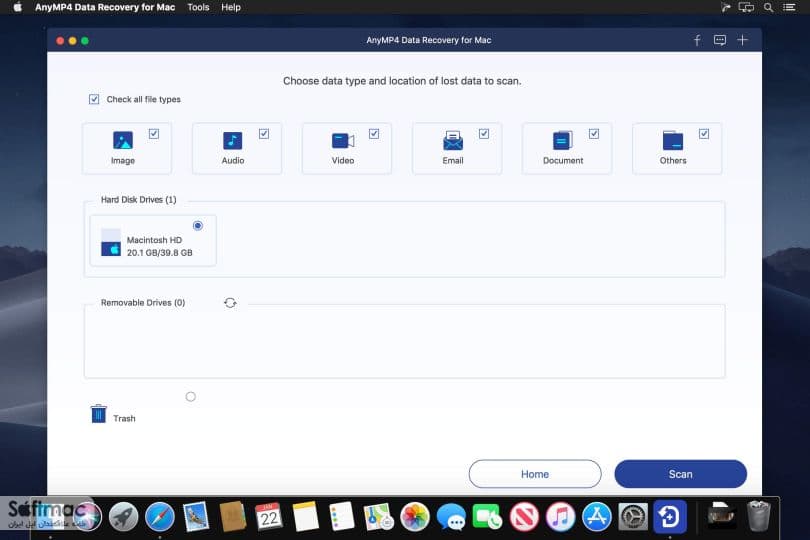810x540 pixels.
Task: Refresh the Removable Drives list
Action: click(x=230, y=303)
